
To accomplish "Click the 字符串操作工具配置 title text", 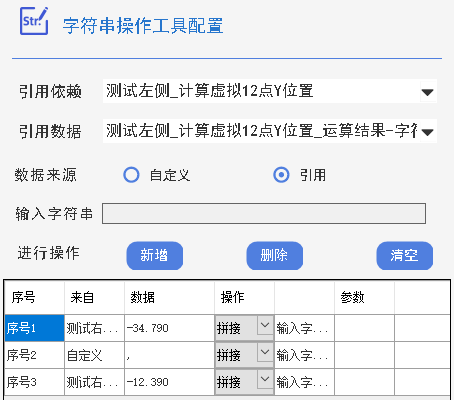I will (x=143, y=26).
